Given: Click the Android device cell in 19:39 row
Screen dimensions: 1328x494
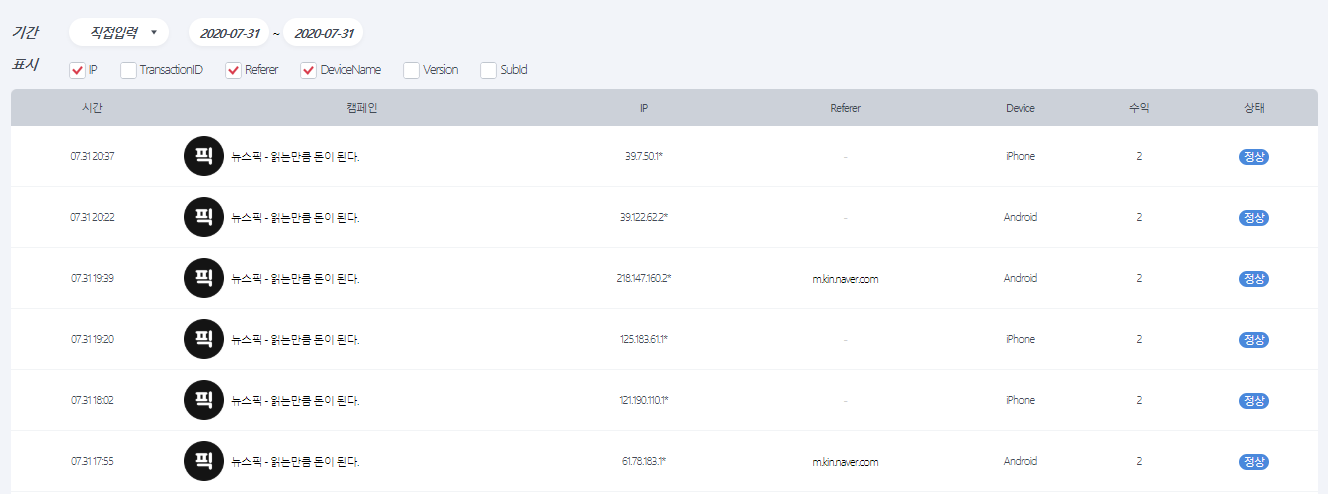Looking at the screenshot, I should 1021,279.
